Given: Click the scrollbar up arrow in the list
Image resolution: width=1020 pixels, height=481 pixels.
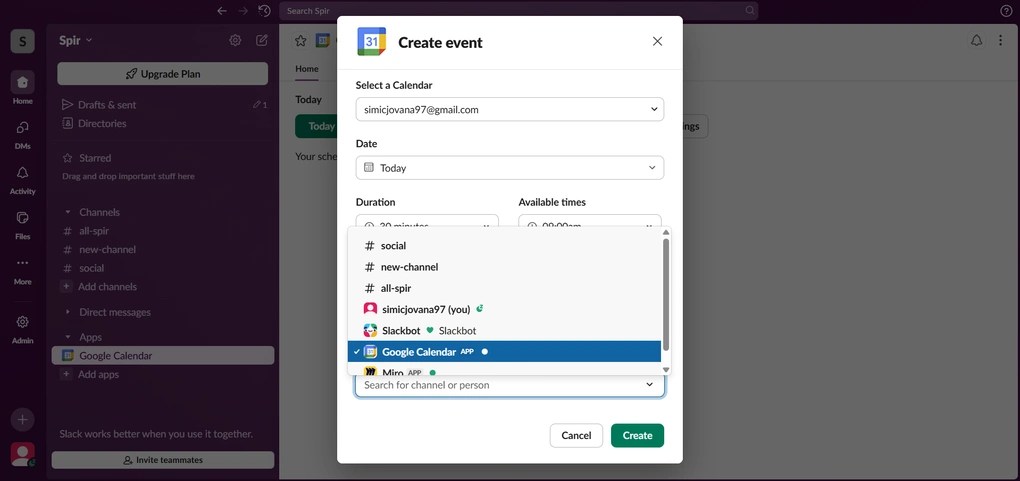Looking at the screenshot, I should tap(665, 232).
